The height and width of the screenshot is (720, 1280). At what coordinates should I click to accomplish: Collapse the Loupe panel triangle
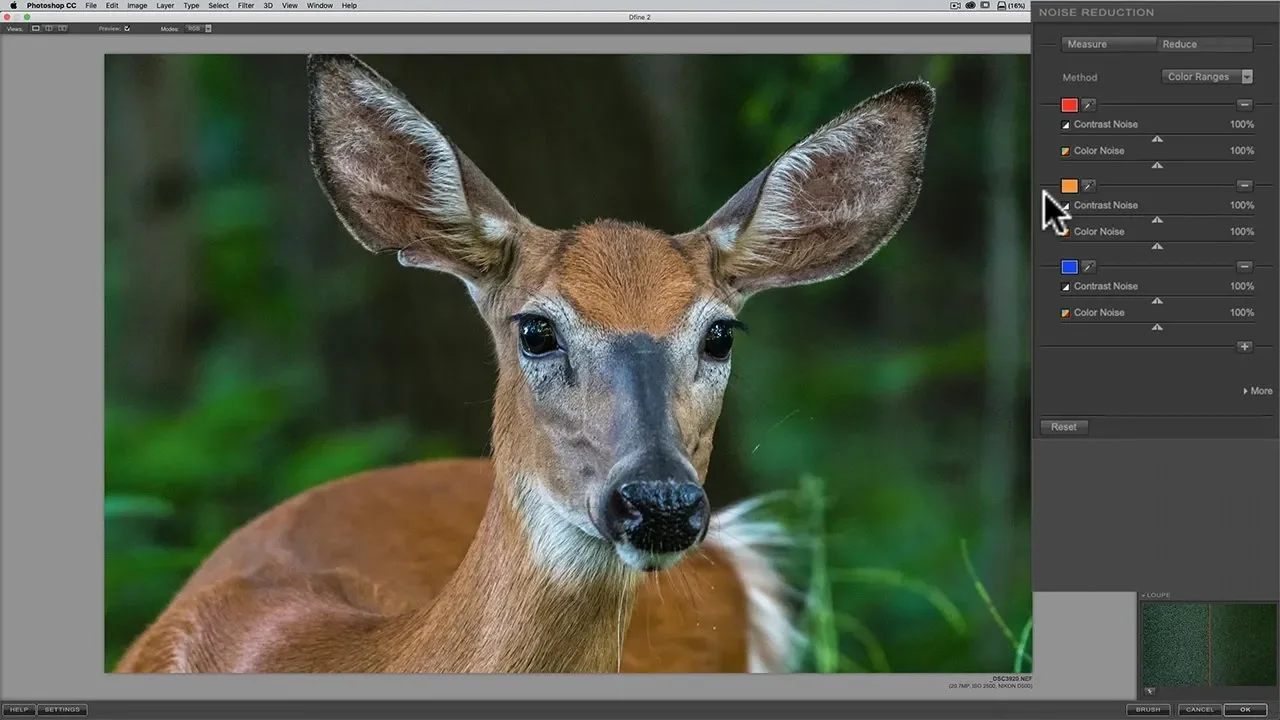1143,596
